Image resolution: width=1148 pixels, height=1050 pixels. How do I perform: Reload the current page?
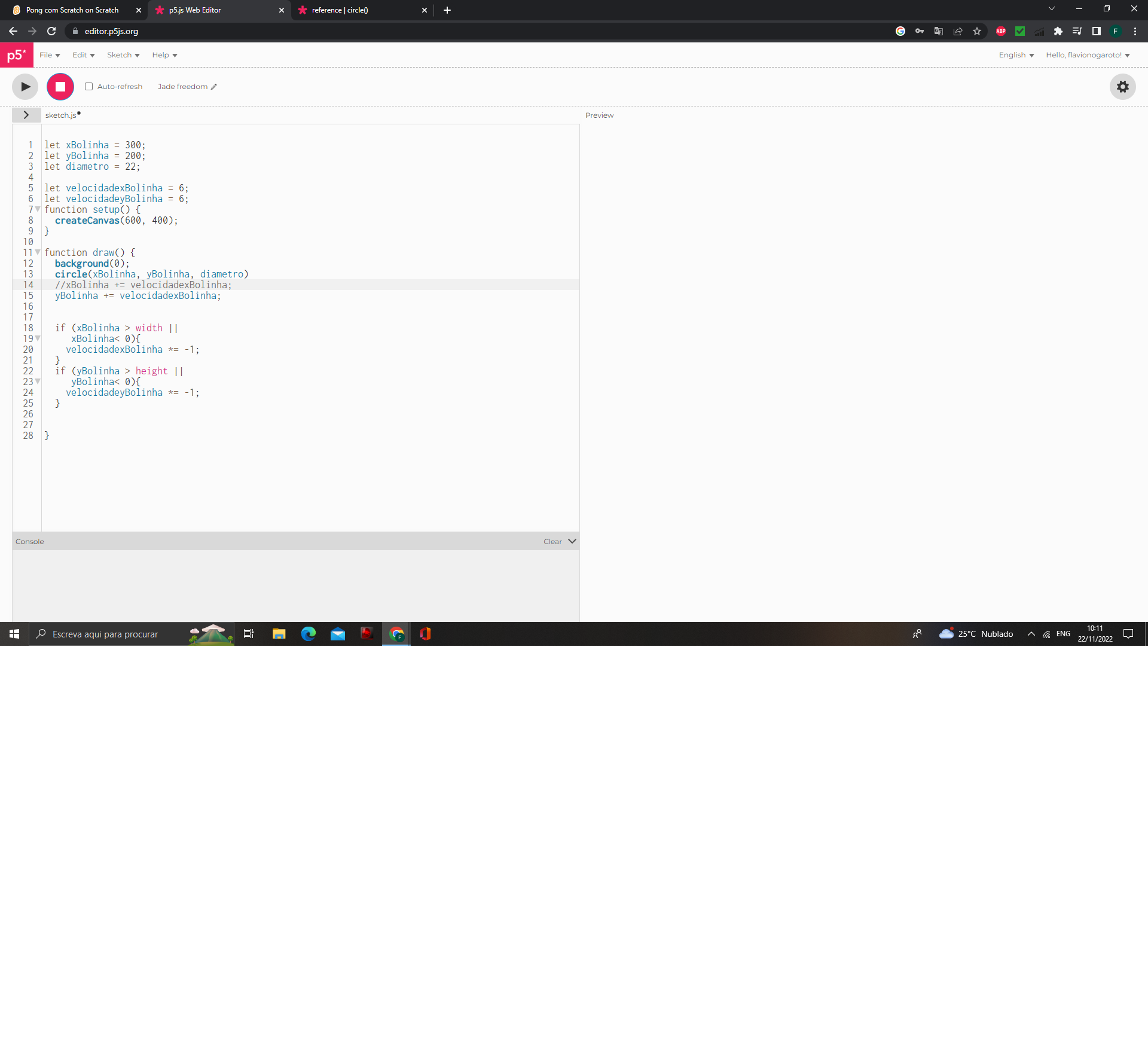[x=51, y=31]
